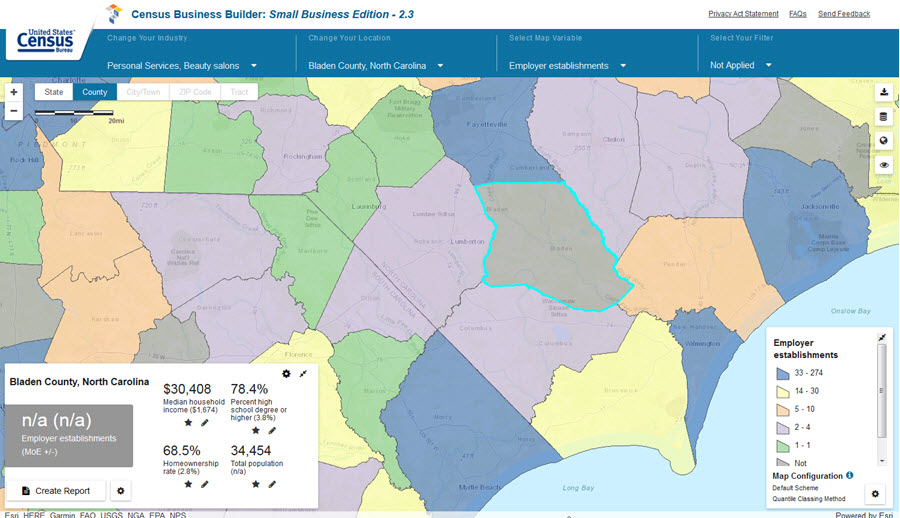Click the yellow 14 - 30 legend swatch

pos(783,392)
